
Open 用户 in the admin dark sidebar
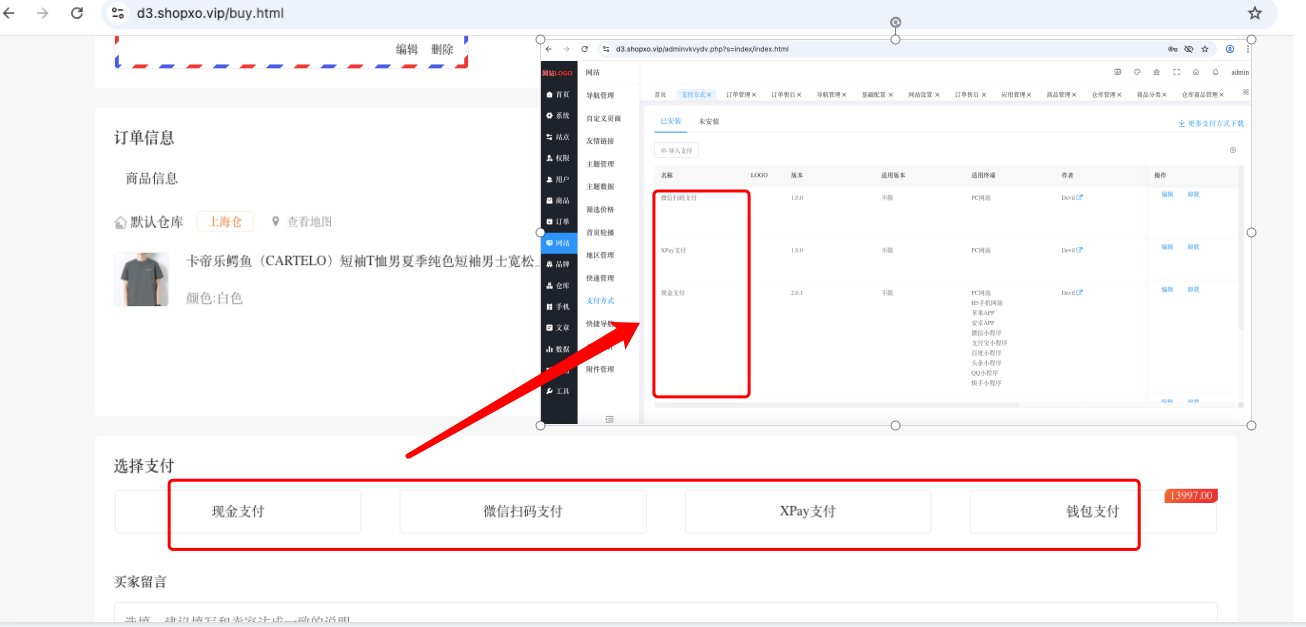coord(558,179)
